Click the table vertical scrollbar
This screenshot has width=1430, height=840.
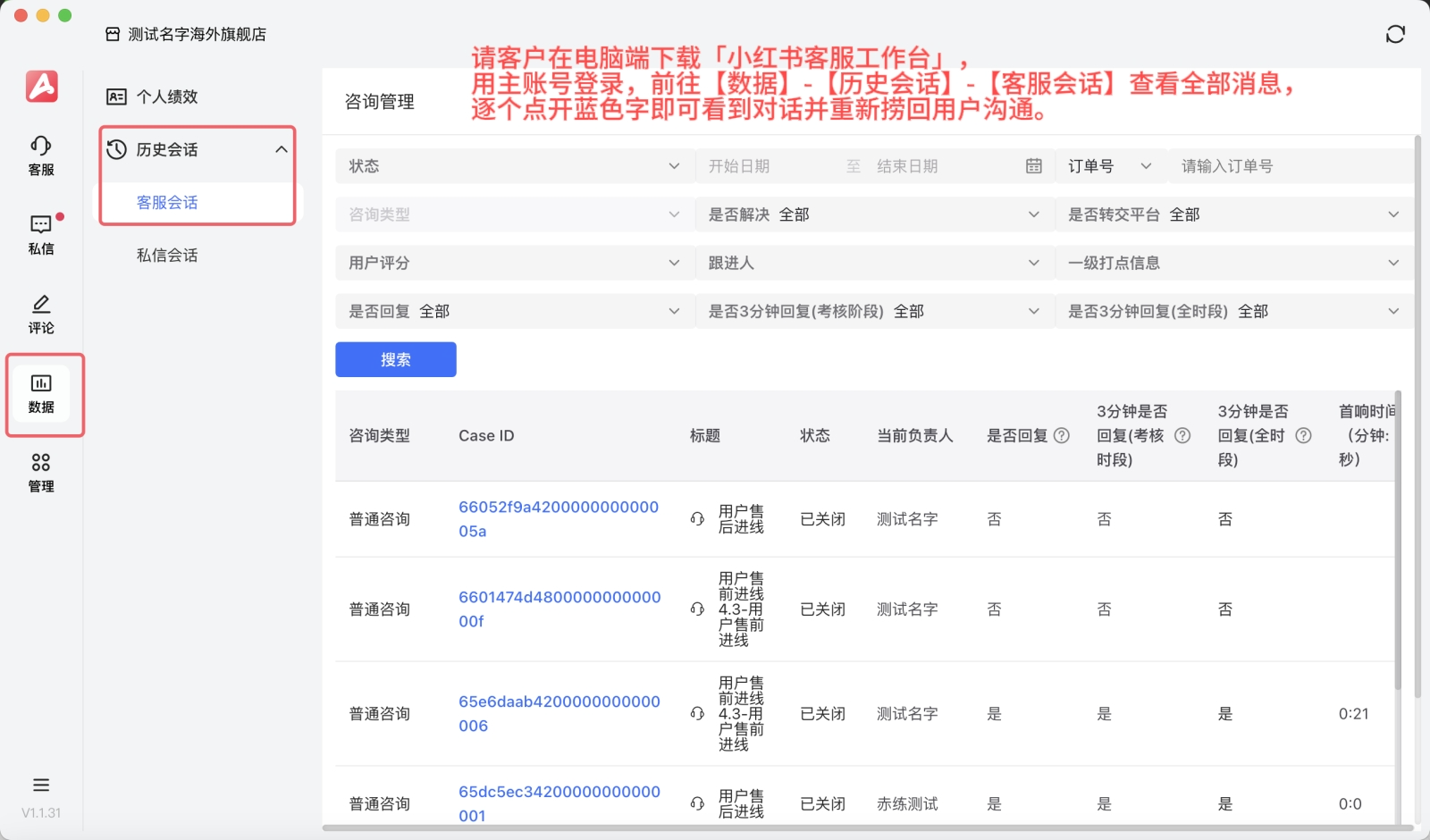coord(1398,540)
